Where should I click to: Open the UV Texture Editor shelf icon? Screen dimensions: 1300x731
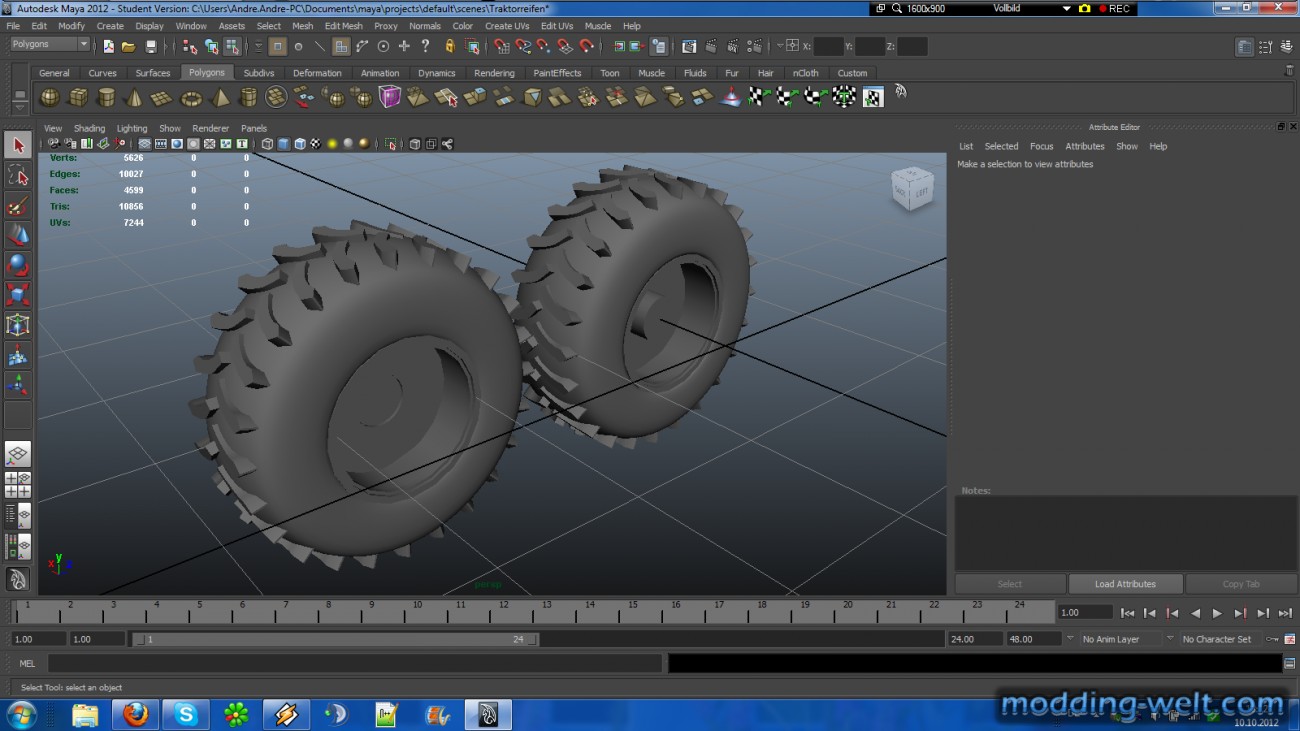pos(873,97)
